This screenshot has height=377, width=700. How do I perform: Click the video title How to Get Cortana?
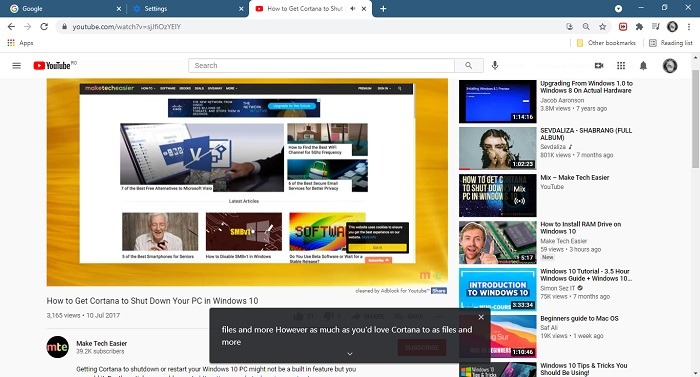pos(152,301)
